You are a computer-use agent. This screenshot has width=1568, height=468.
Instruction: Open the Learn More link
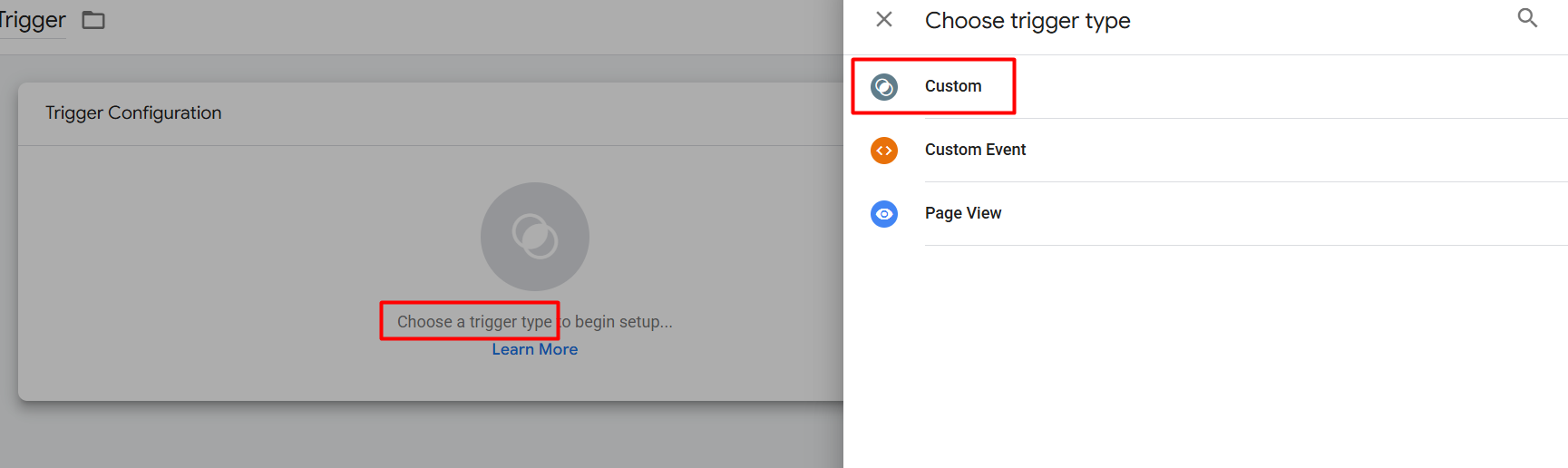(x=534, y=349)
